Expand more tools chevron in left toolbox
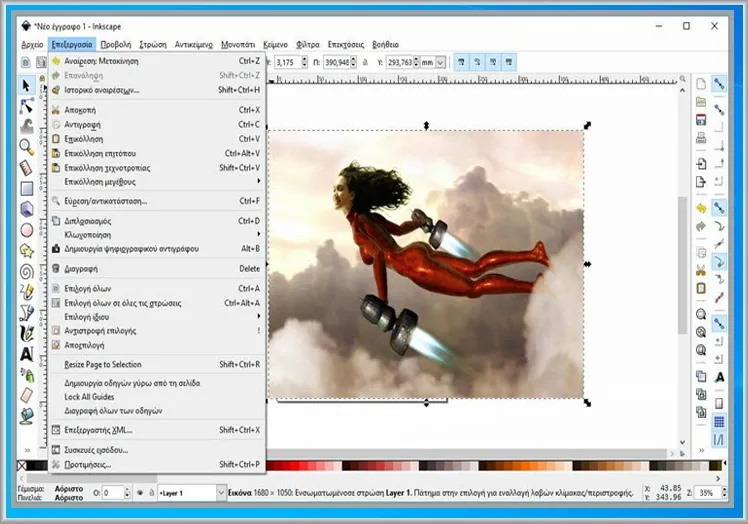Viewport: 748px width, 524px height. click(27, 450)
